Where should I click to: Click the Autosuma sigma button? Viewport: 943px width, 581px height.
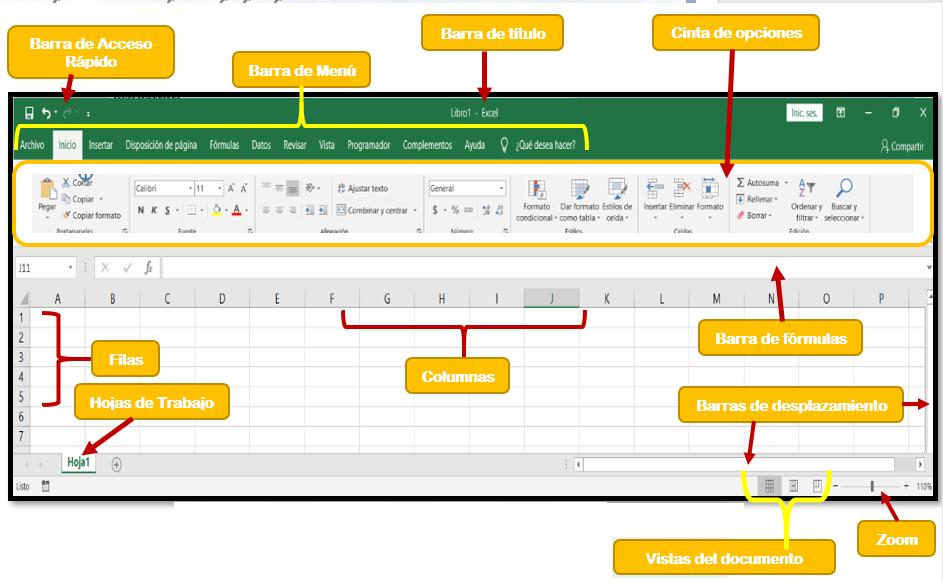click(758, 182)
